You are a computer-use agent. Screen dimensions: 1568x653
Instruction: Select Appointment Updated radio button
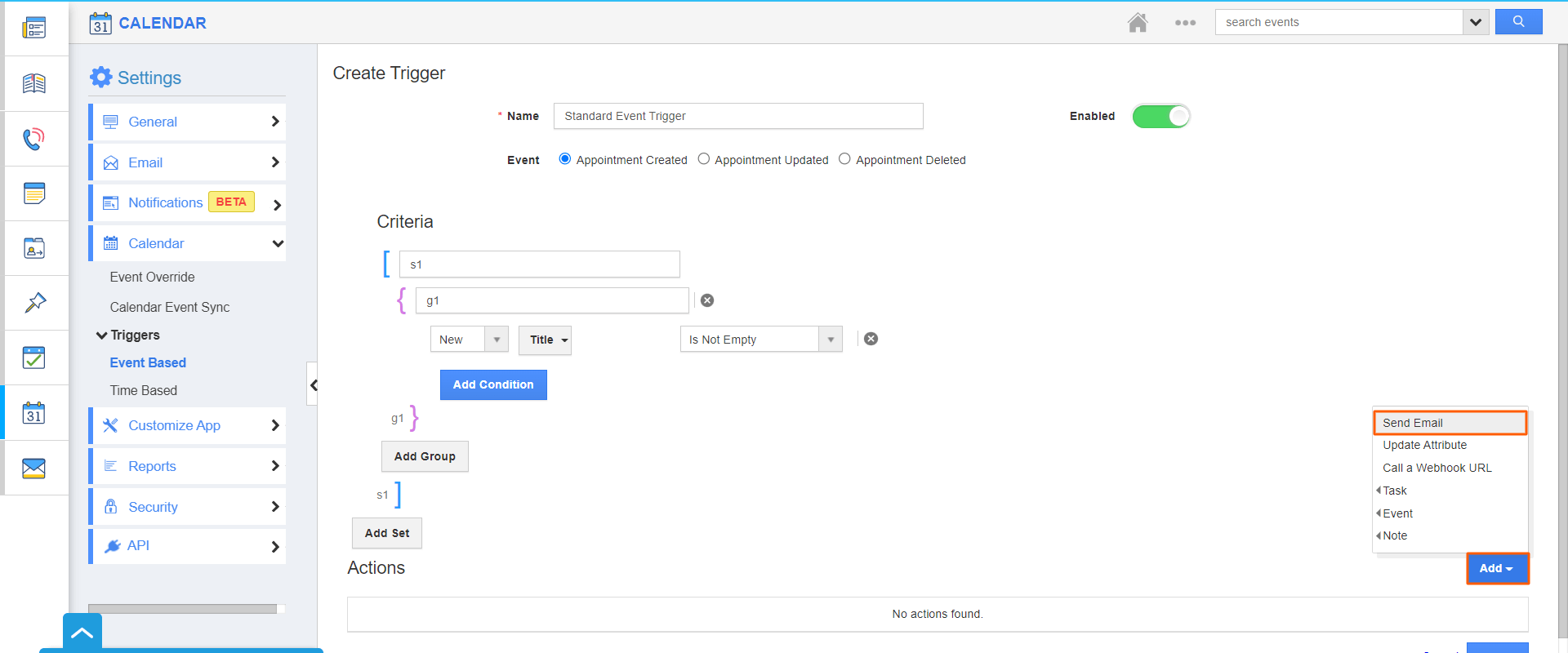[x=704, y=159]
